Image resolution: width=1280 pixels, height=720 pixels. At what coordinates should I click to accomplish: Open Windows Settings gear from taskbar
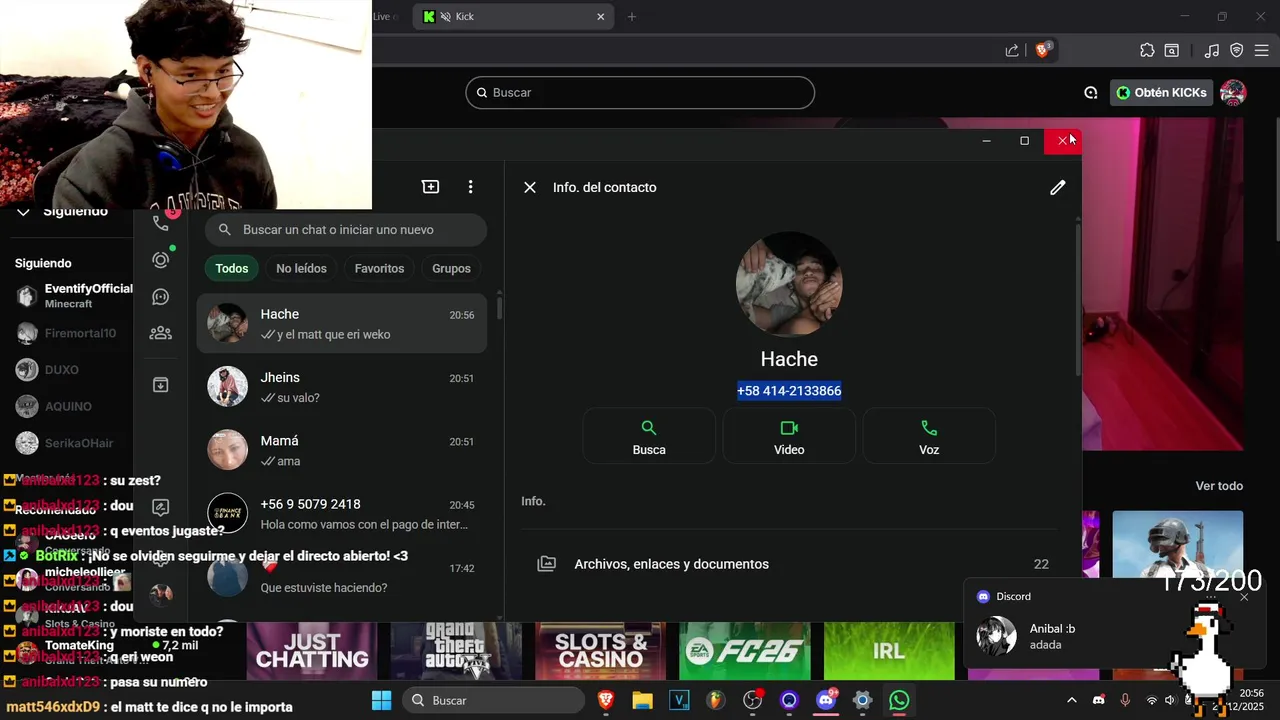click(863, 700)
